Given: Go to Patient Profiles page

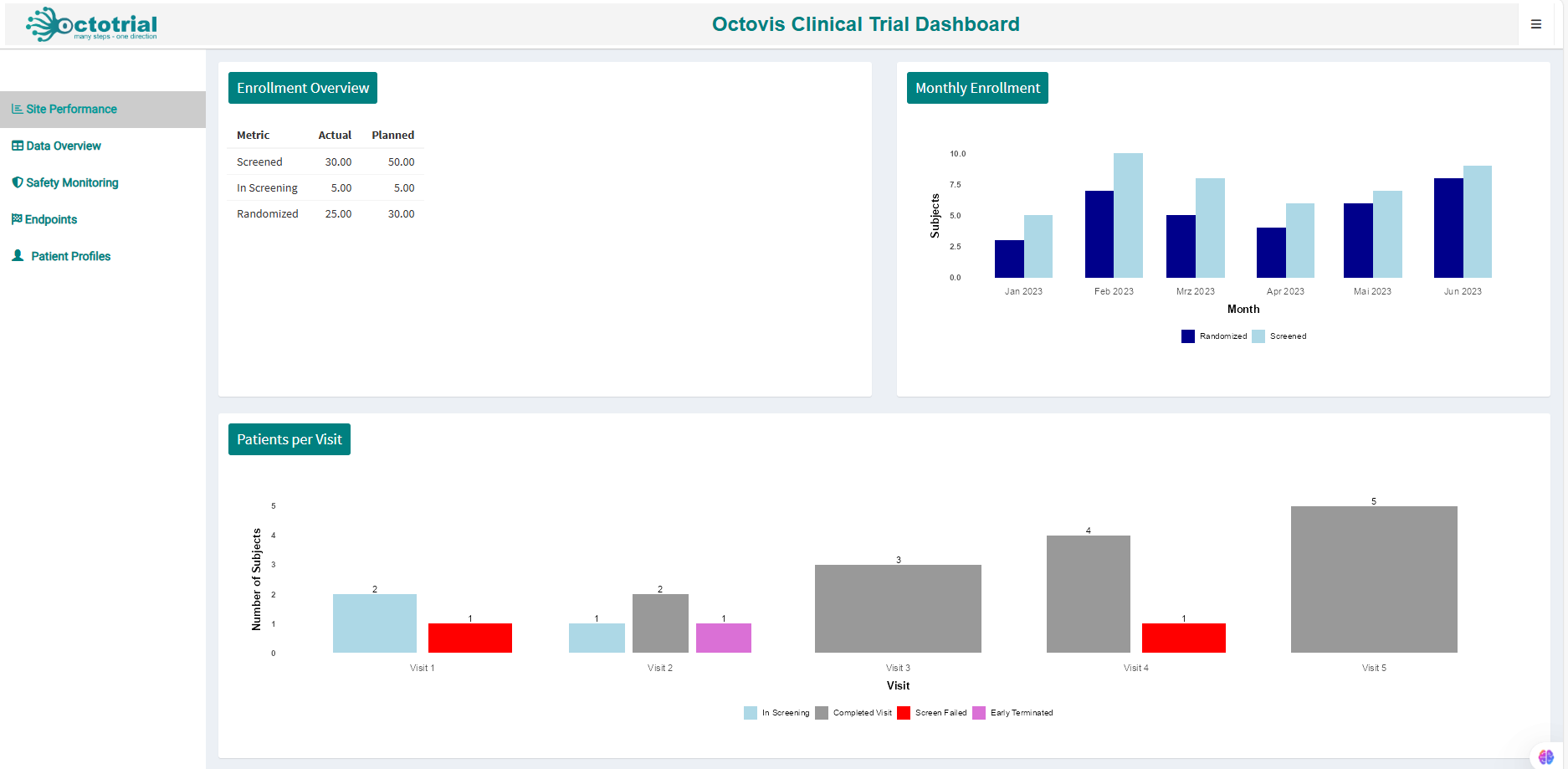Looking at the screenshot, I should pos(71,256).
